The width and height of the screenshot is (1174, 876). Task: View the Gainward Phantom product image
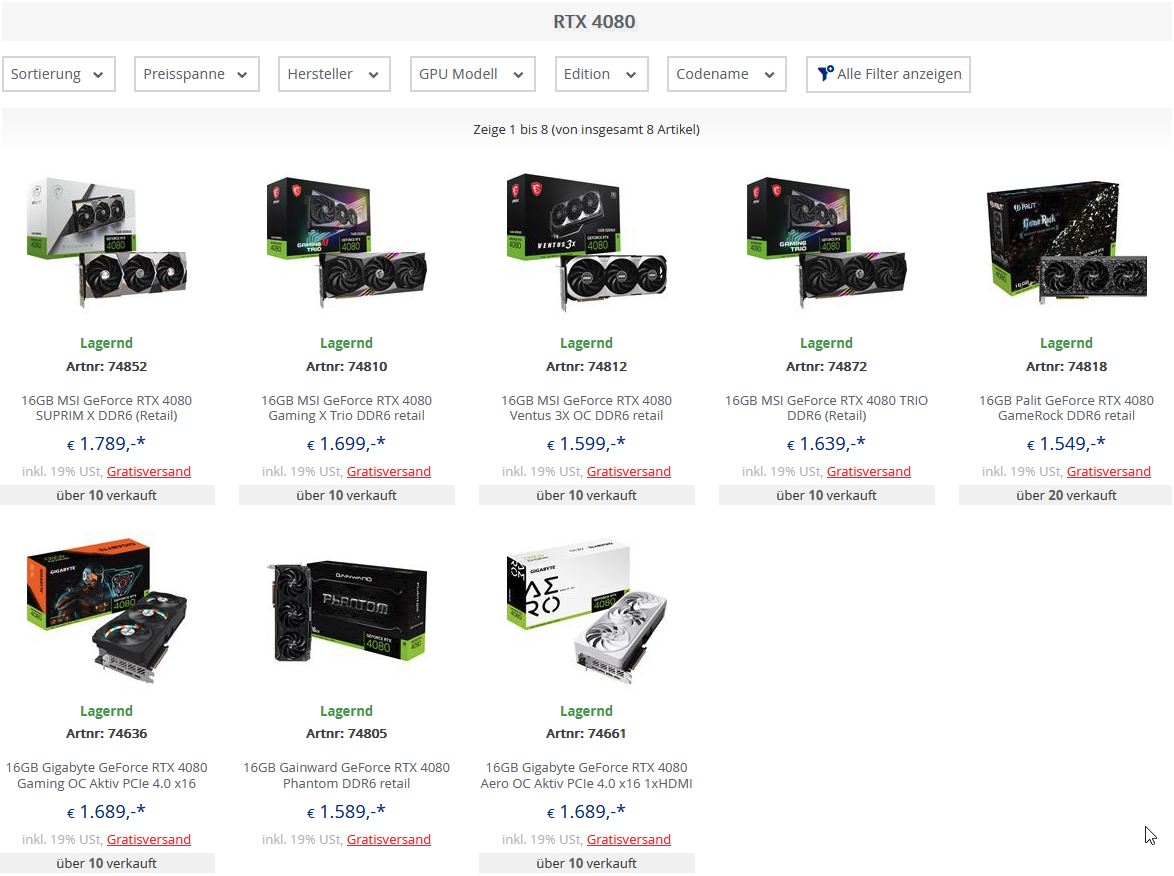[x=347, y=609]
